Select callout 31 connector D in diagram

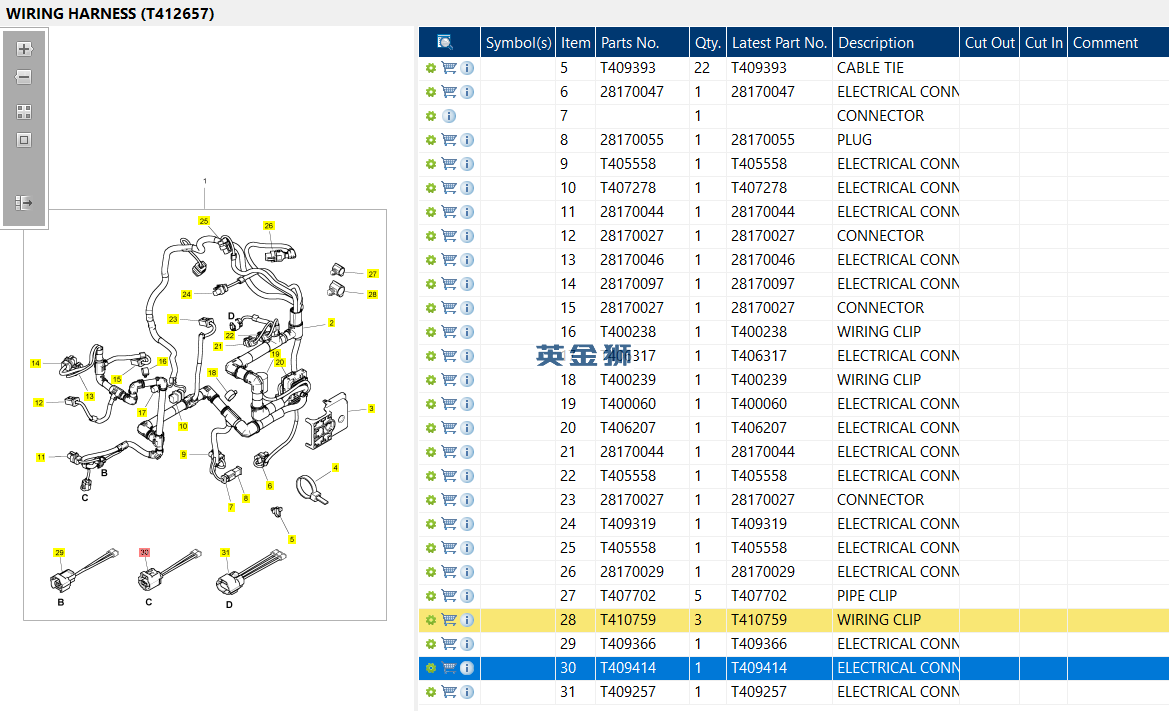click(x=225, y=552)
